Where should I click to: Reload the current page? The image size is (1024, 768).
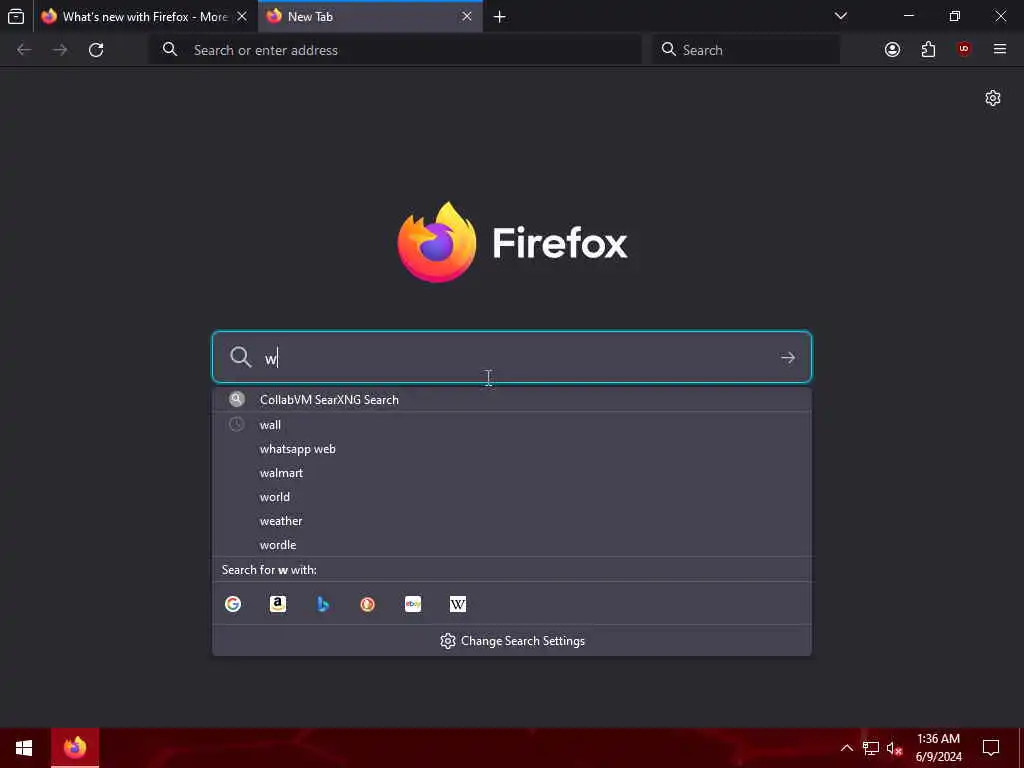96,50
